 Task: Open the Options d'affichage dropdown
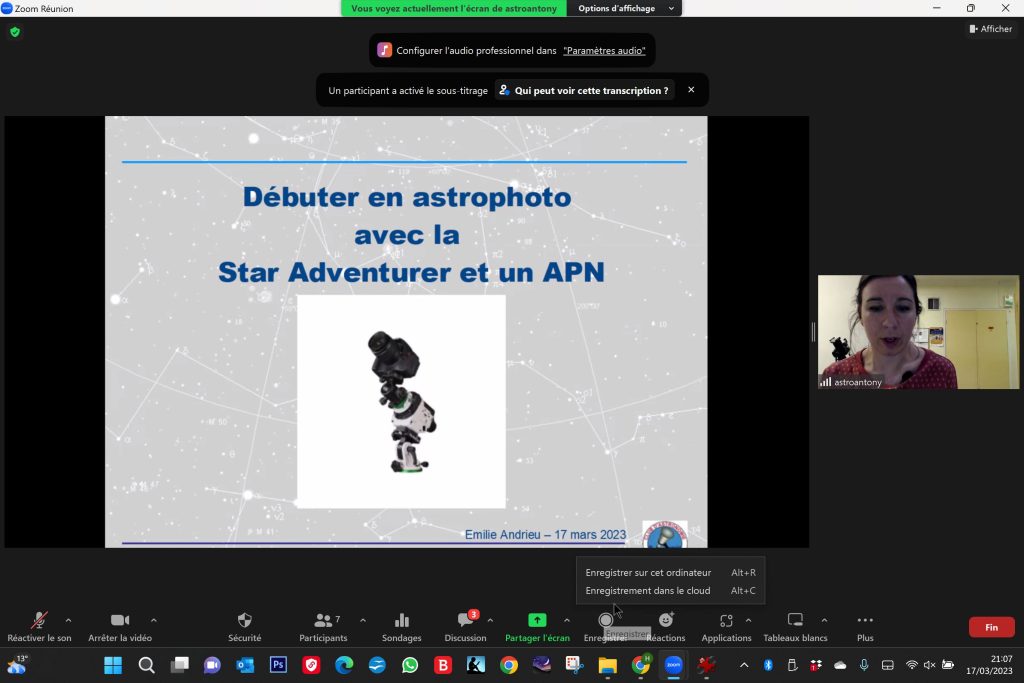click(x=625, y=8)
